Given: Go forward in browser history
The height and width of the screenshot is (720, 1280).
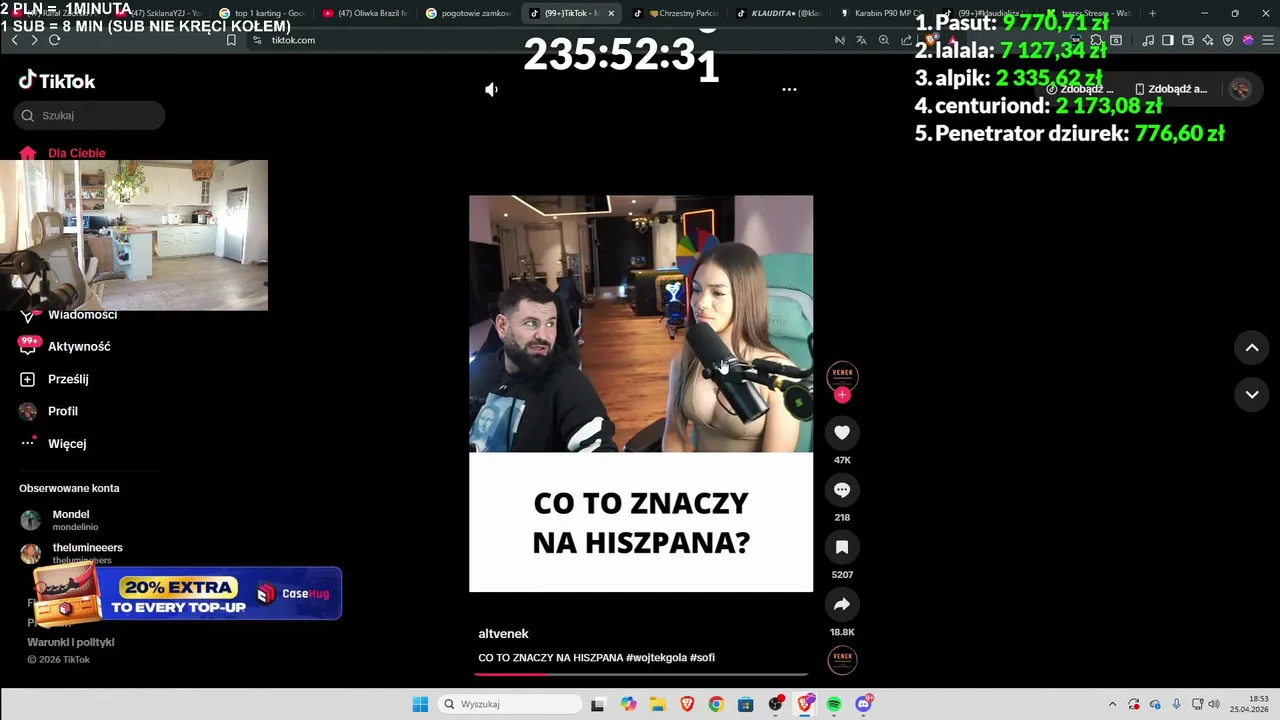Looking at the screenshot, I should click(34, 40).
